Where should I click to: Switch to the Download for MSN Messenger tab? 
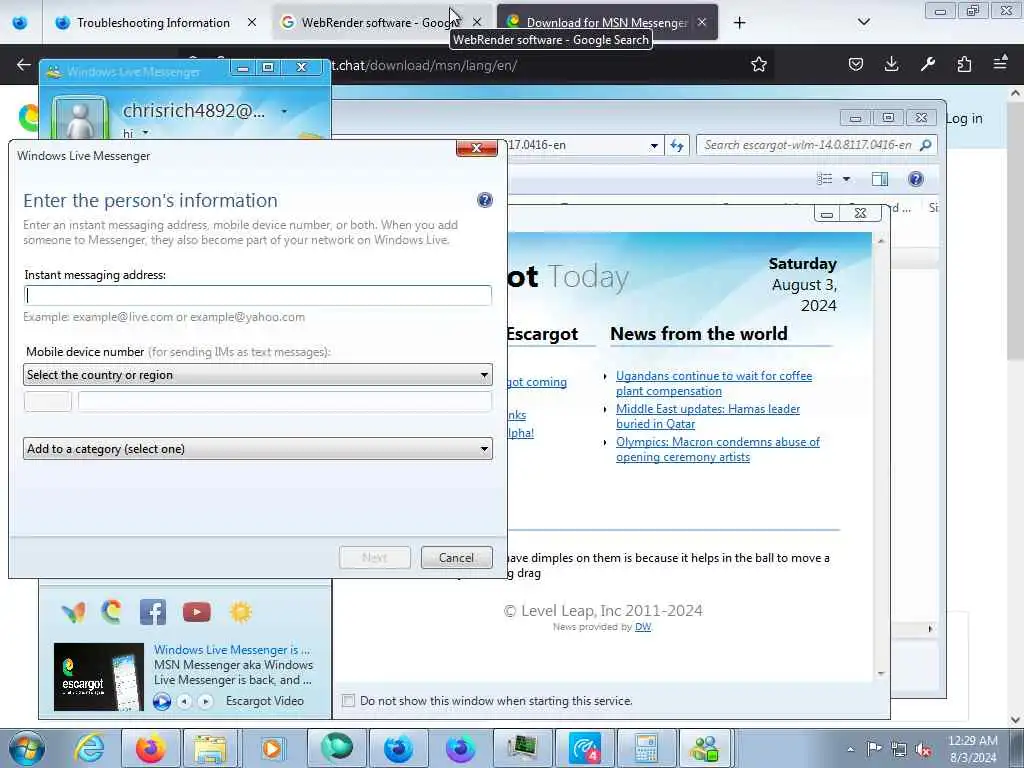[607, 23]
